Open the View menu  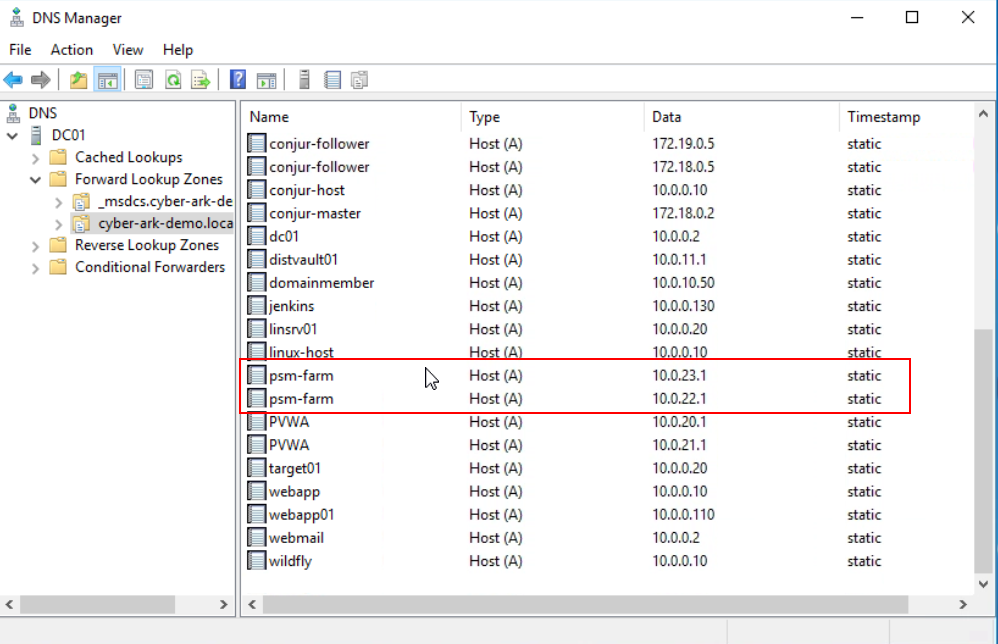[x=128, y=50]
